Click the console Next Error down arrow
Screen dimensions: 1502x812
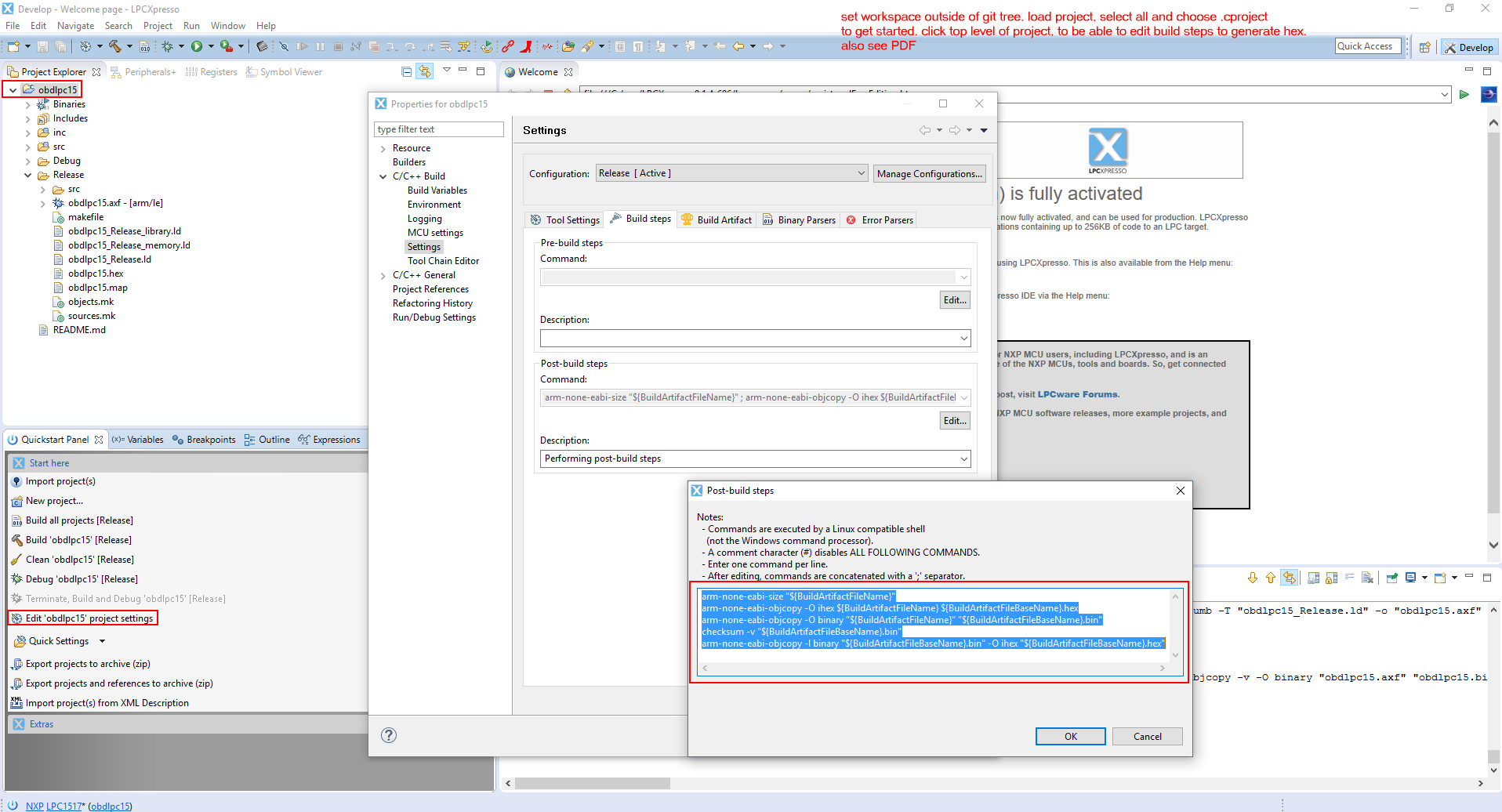pos(1252,578)
